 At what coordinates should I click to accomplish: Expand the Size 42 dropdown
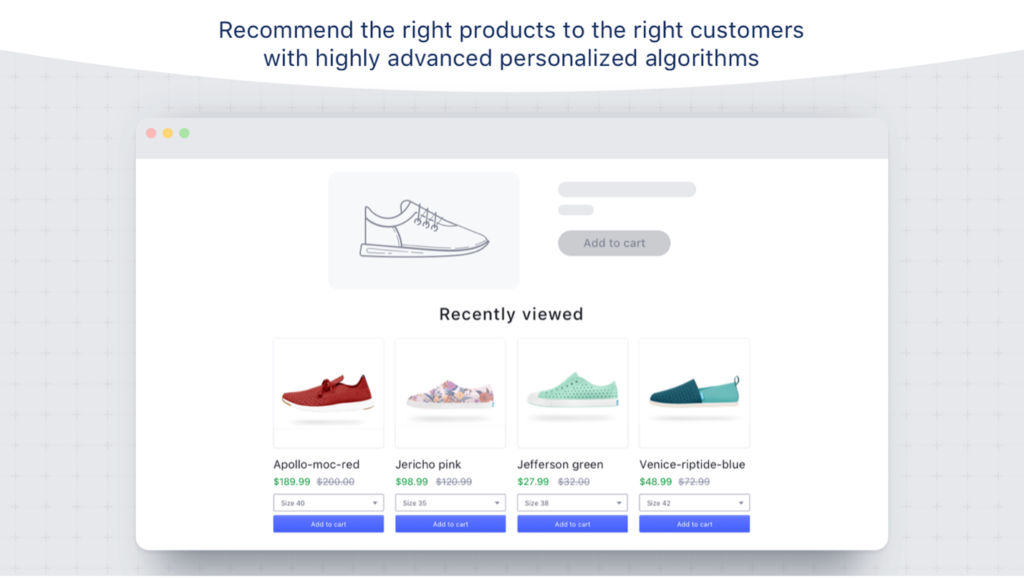click(694, 503)
